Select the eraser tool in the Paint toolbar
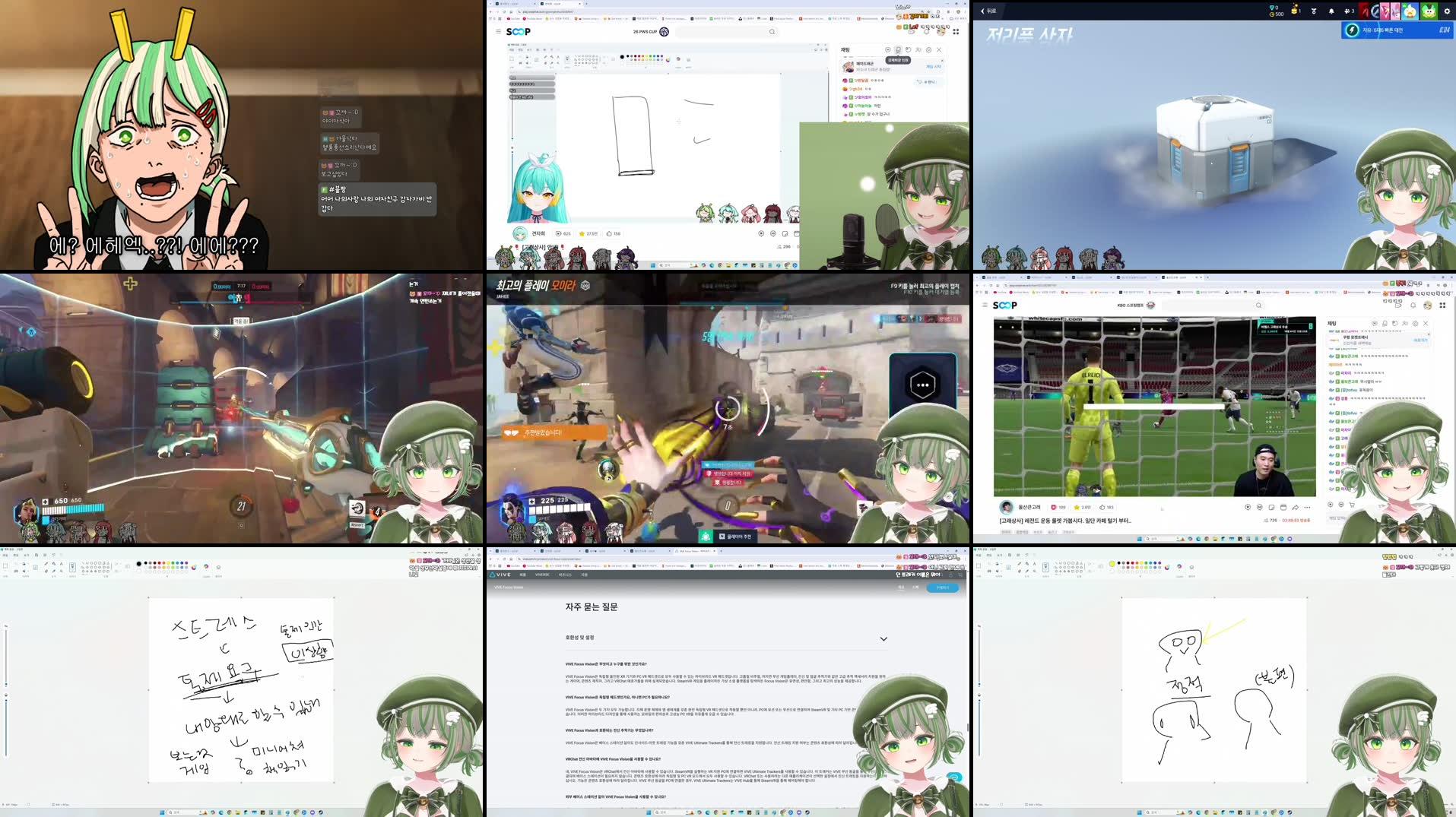This screenshot has width=1456, height=817. click(46, 572)
